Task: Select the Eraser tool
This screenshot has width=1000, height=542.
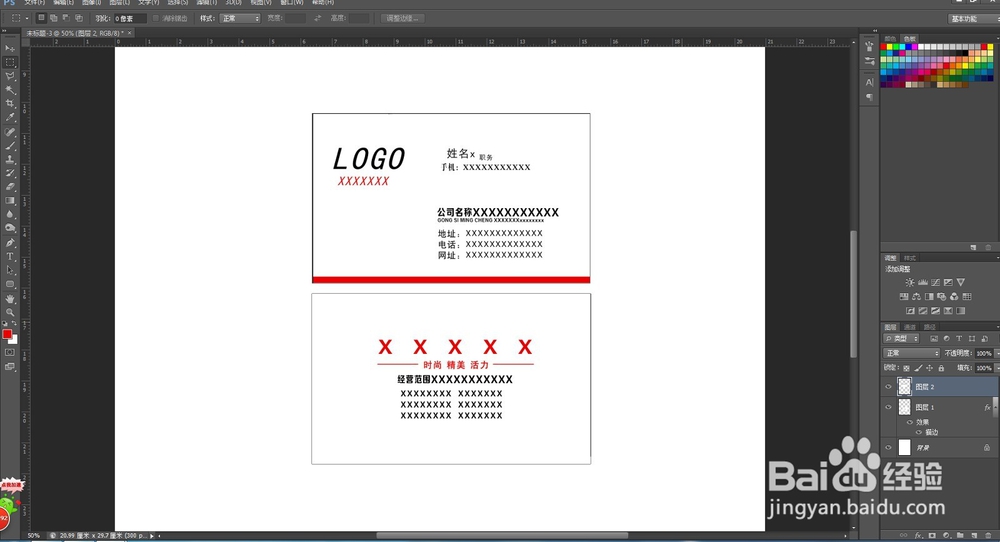Action: [10, 187]
